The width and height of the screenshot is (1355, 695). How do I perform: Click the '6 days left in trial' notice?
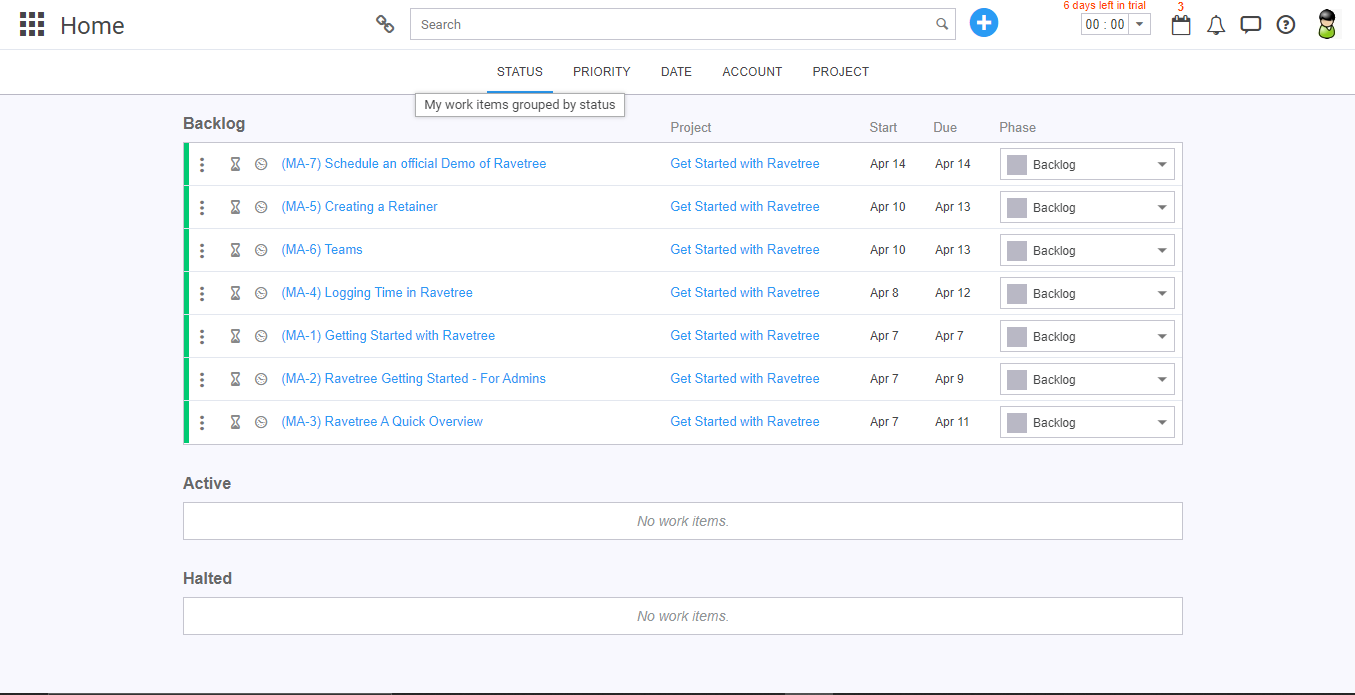[x=1104, y=6]
